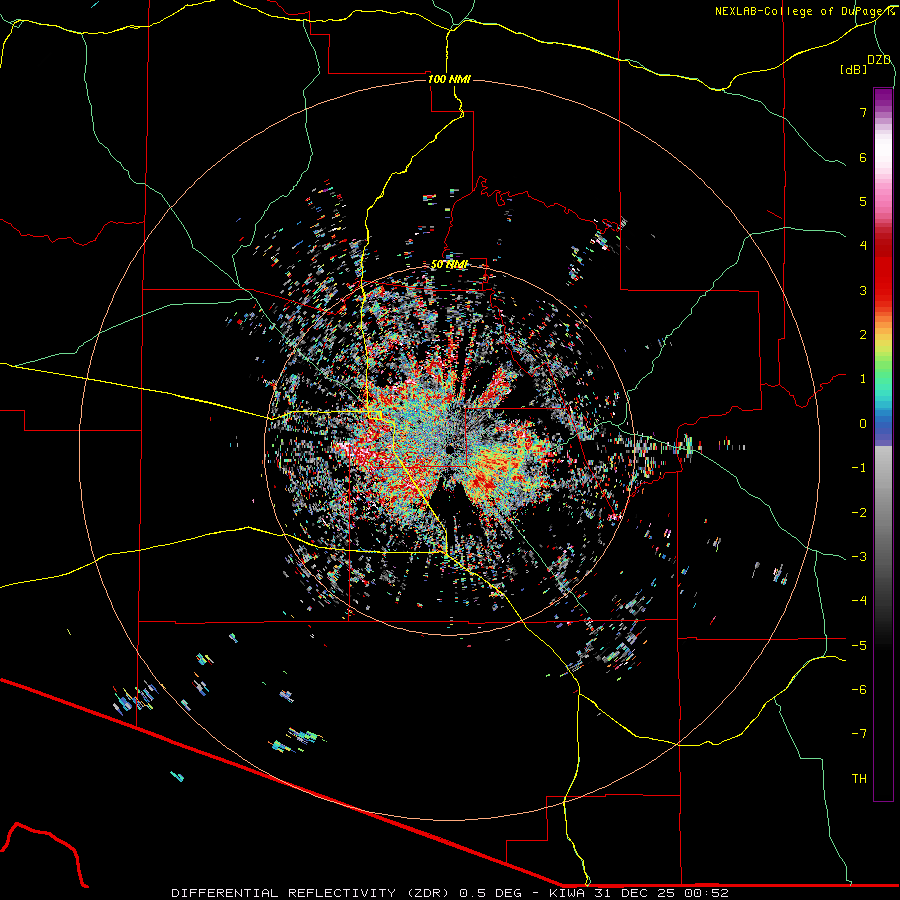Click the colorbar tick label 2
Screen dimensions: 900x900
863,335
